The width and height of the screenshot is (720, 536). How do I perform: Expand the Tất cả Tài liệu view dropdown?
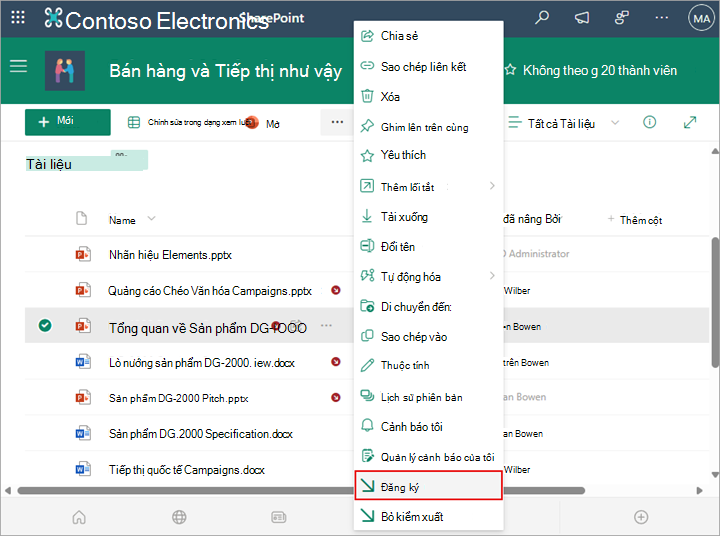click(x=615, y=123)
